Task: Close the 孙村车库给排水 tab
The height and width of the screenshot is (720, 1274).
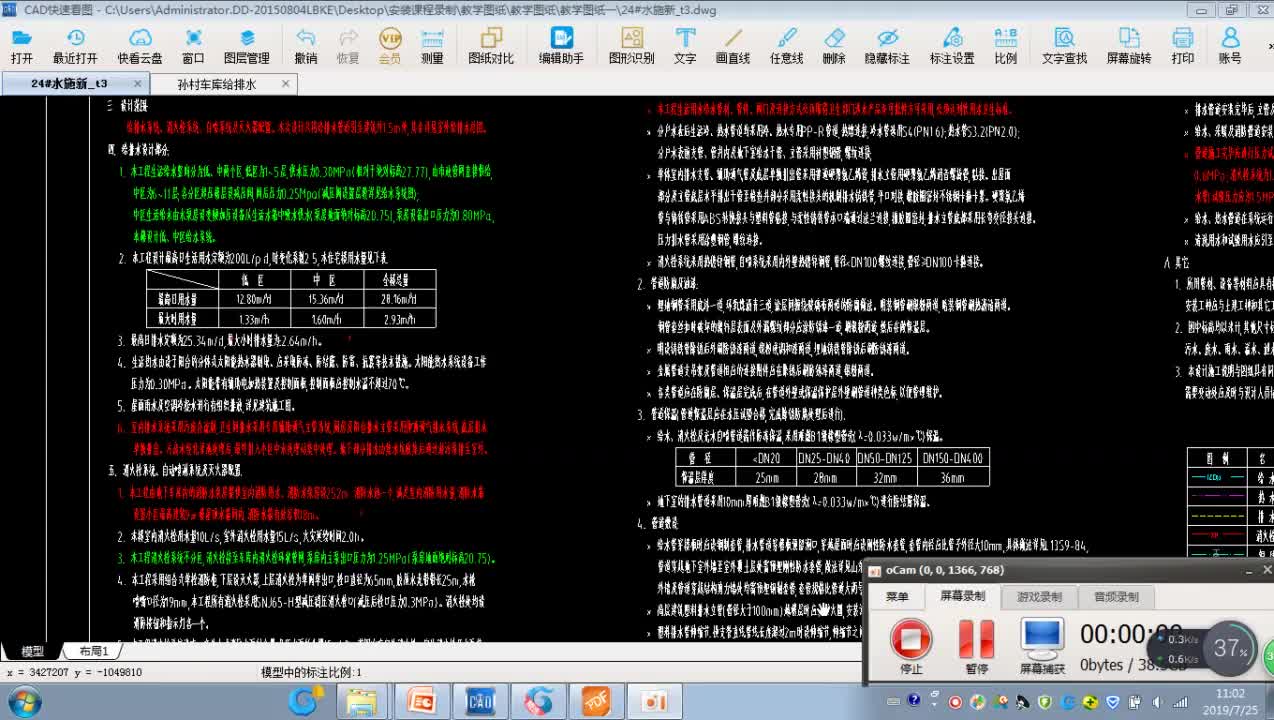Action: (286, 84)
